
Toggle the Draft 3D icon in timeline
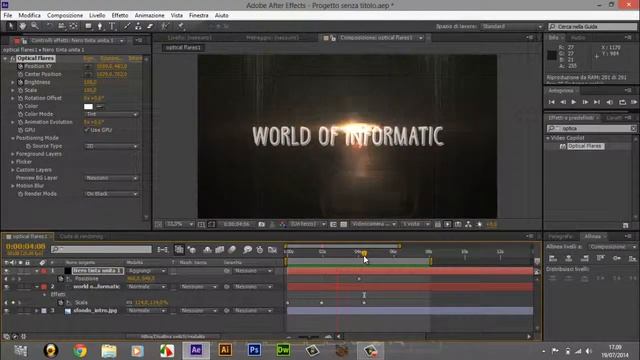pyautogui.click(x=192, y=249)
